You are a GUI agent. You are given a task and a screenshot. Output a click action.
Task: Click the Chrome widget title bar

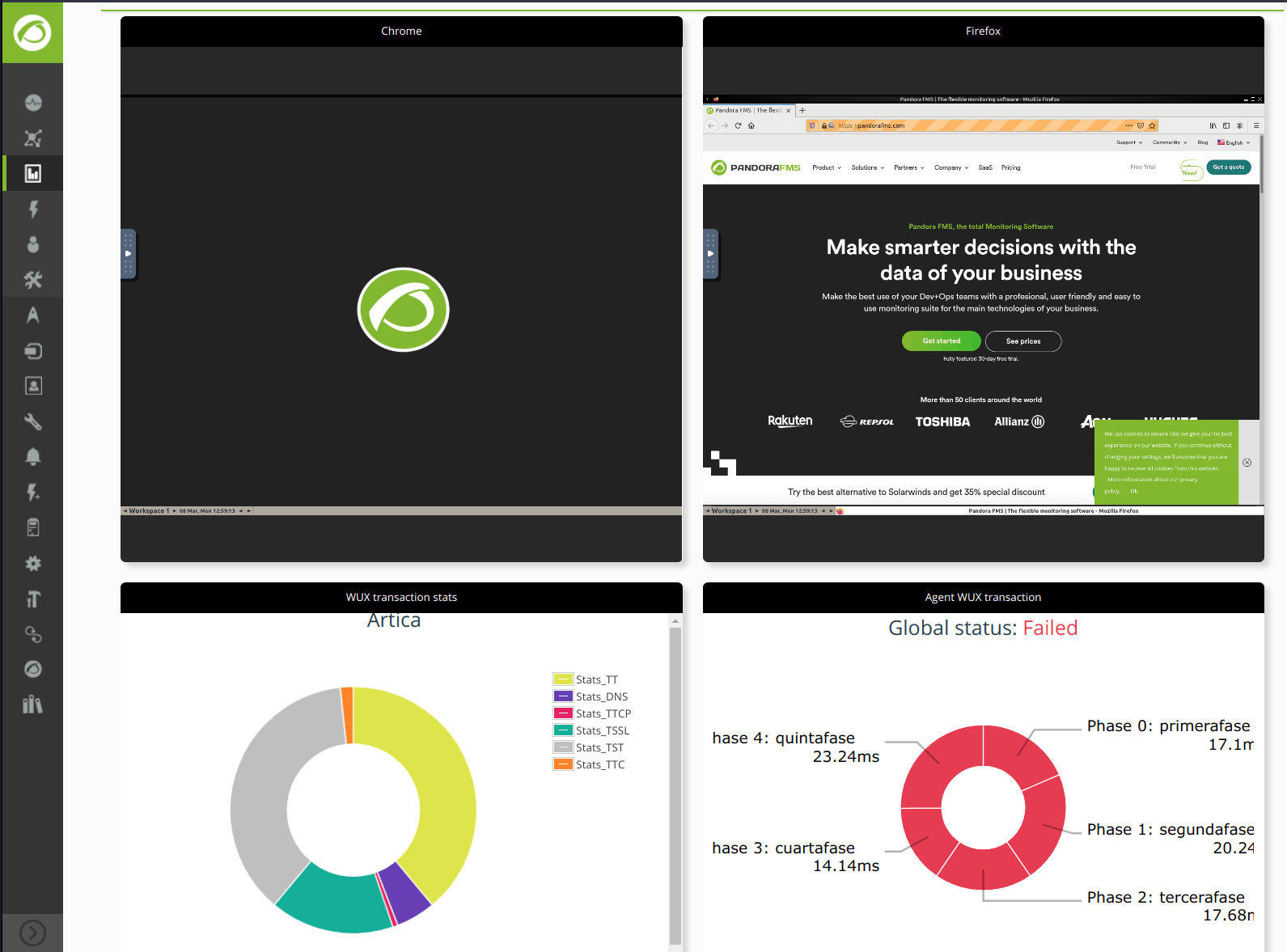click(x=401, y=32)
